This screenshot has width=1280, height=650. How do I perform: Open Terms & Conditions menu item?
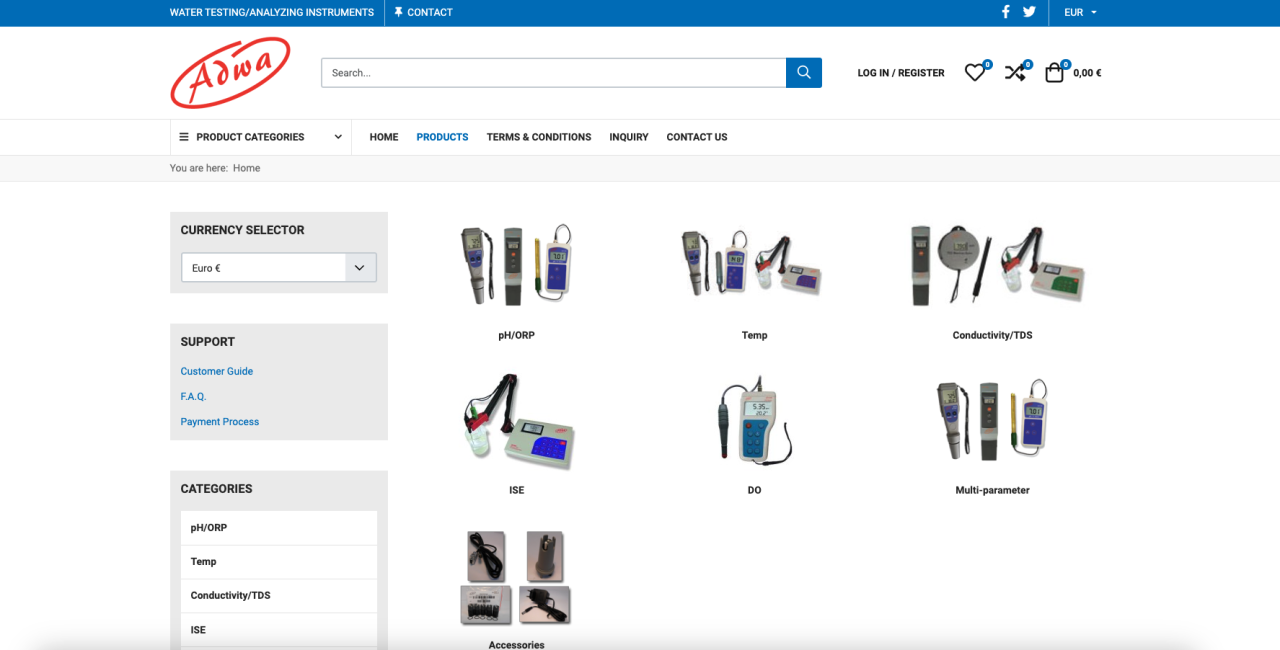click(539, 137)
